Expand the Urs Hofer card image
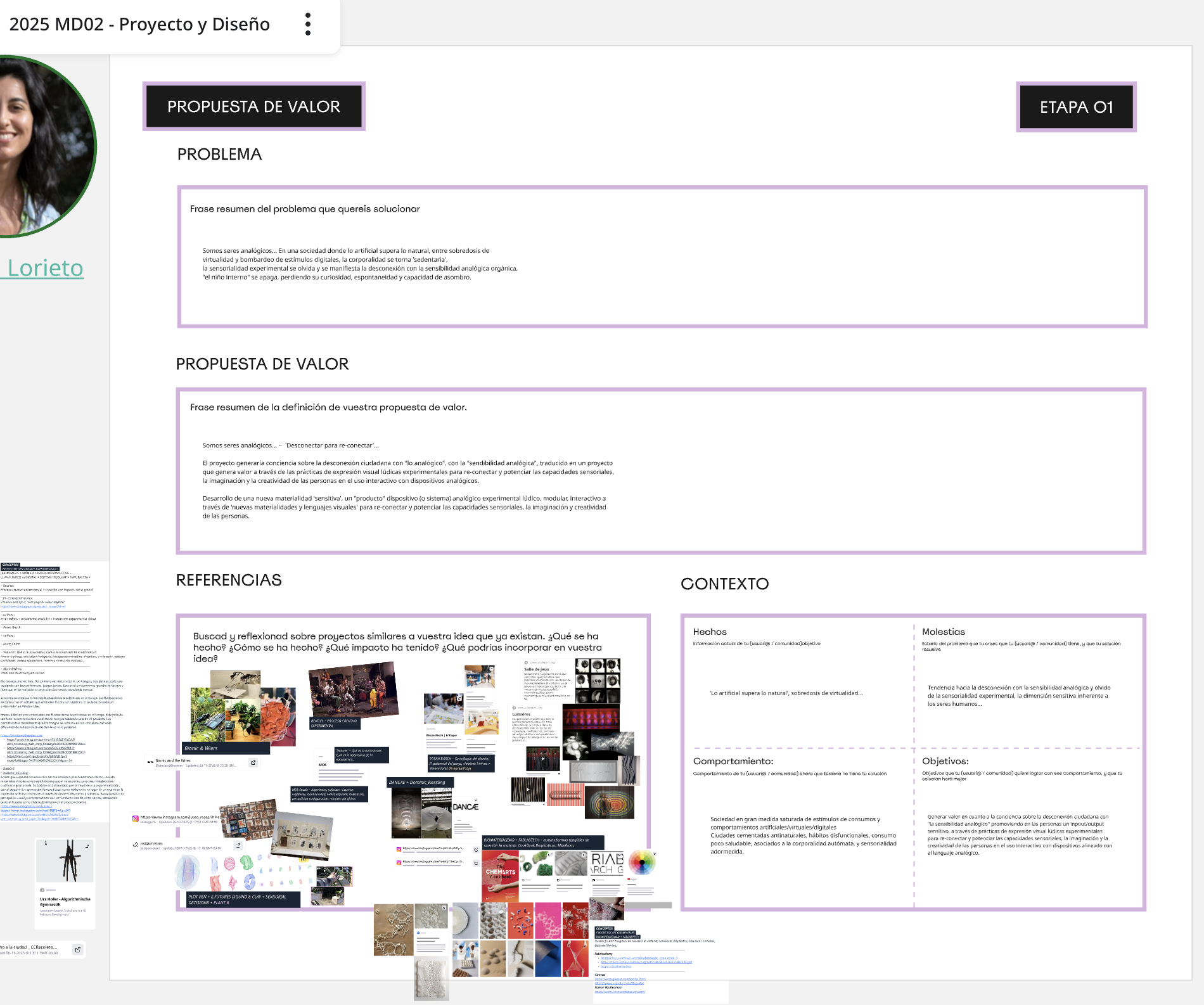Screen dimensions: 1204x1005 pos(87,846)
